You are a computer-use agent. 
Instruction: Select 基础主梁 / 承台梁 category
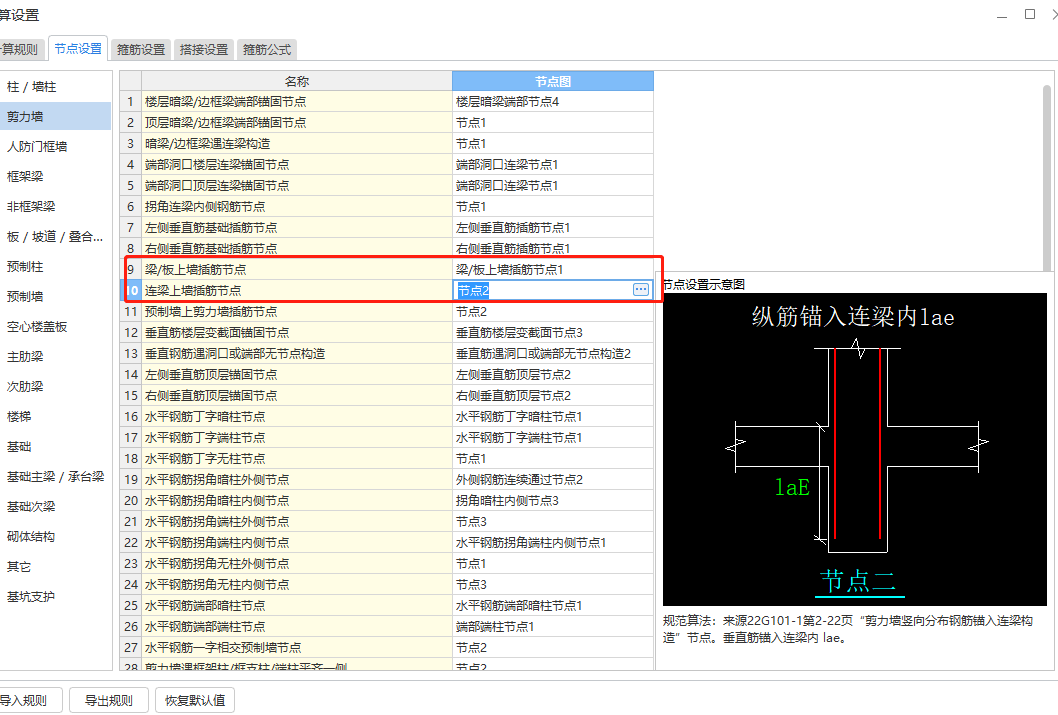point(55,476)
